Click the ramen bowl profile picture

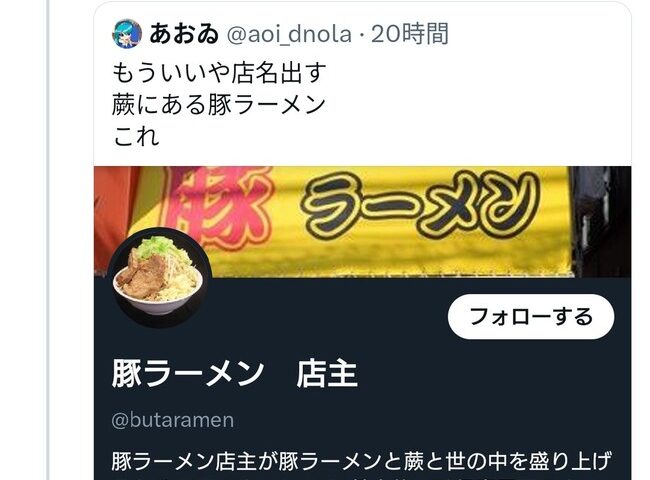(x=160, y=277)
